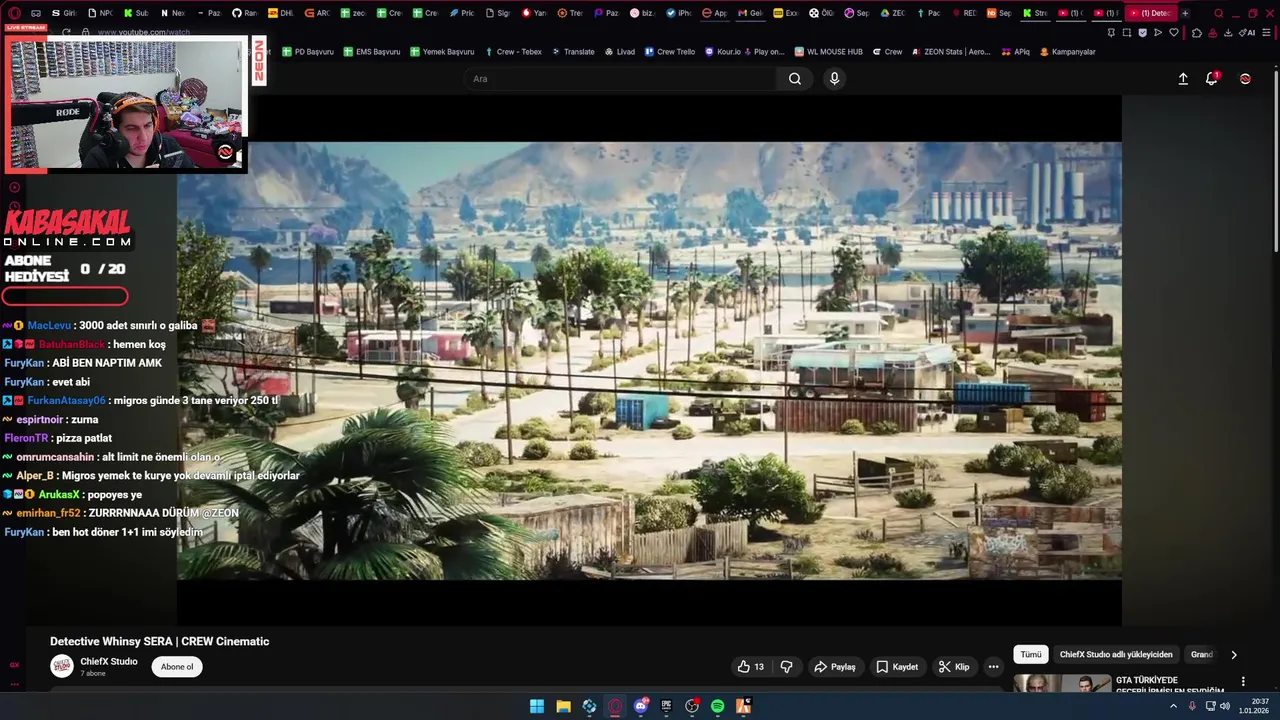Open the WL MOUSE HUB bookmark
This screenshot has height=720, width=1280.
pos(828,52)
